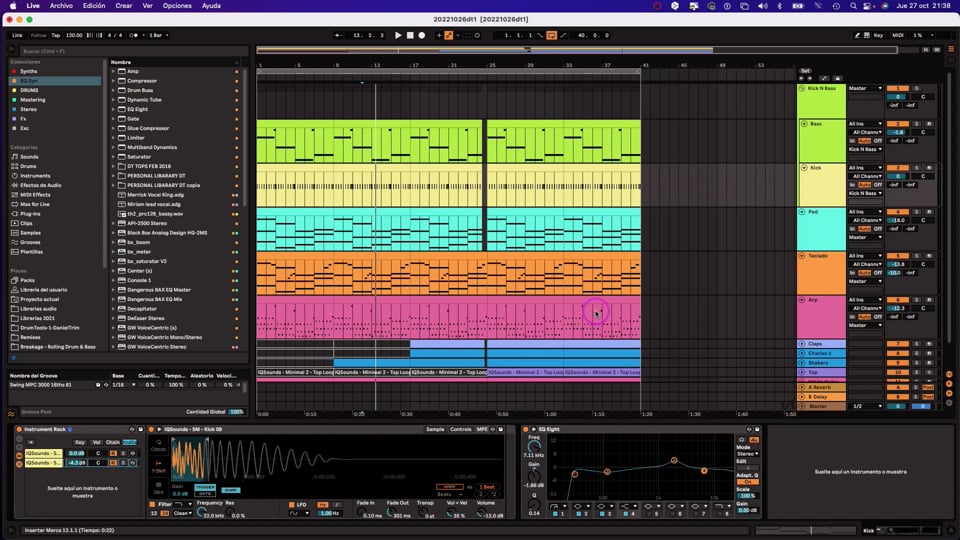
Task: Open macOS Control Center icon
Action: 868,6
